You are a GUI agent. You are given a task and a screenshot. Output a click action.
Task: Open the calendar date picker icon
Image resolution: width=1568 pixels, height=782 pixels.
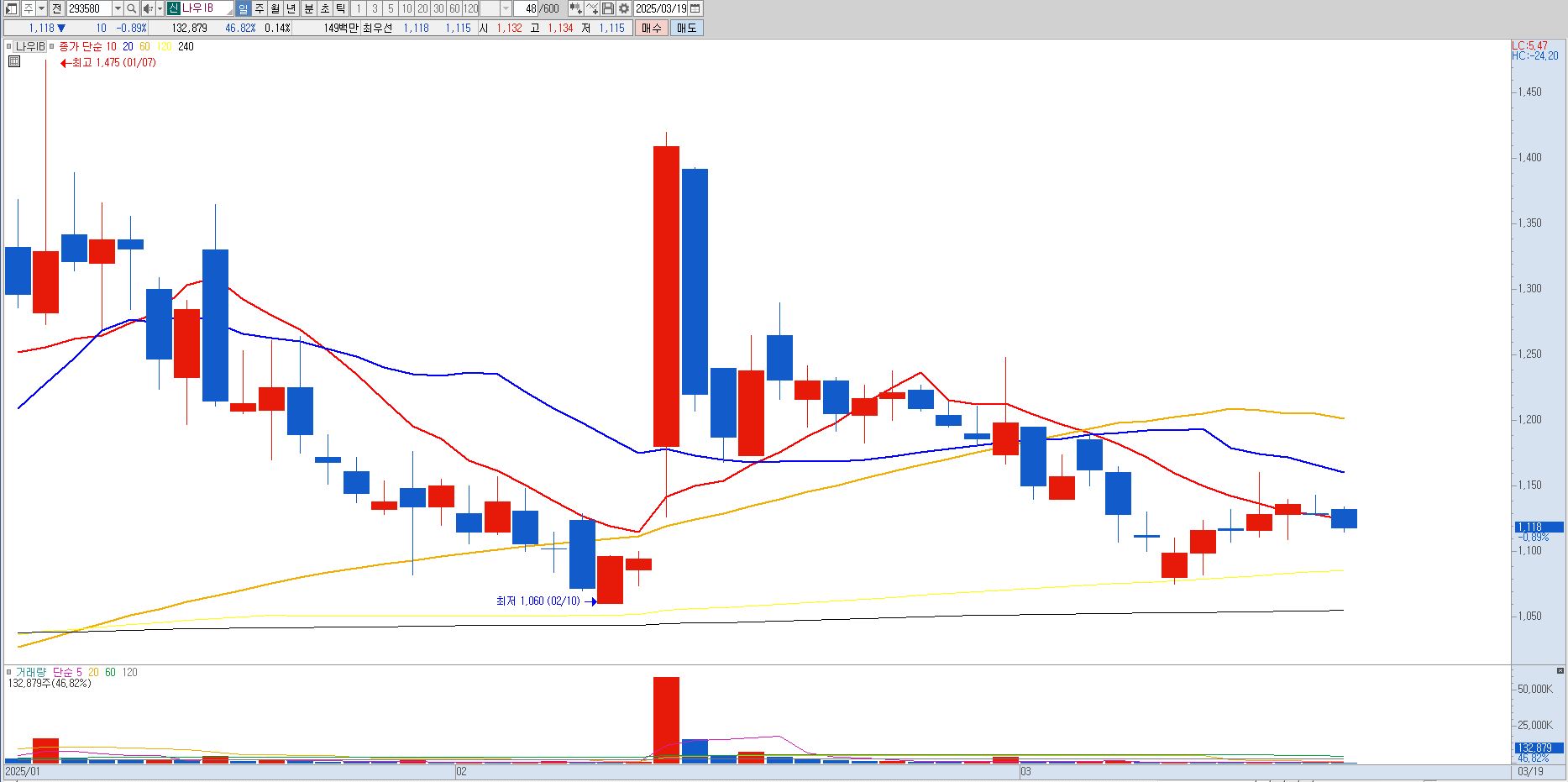(x=695, y=8)
